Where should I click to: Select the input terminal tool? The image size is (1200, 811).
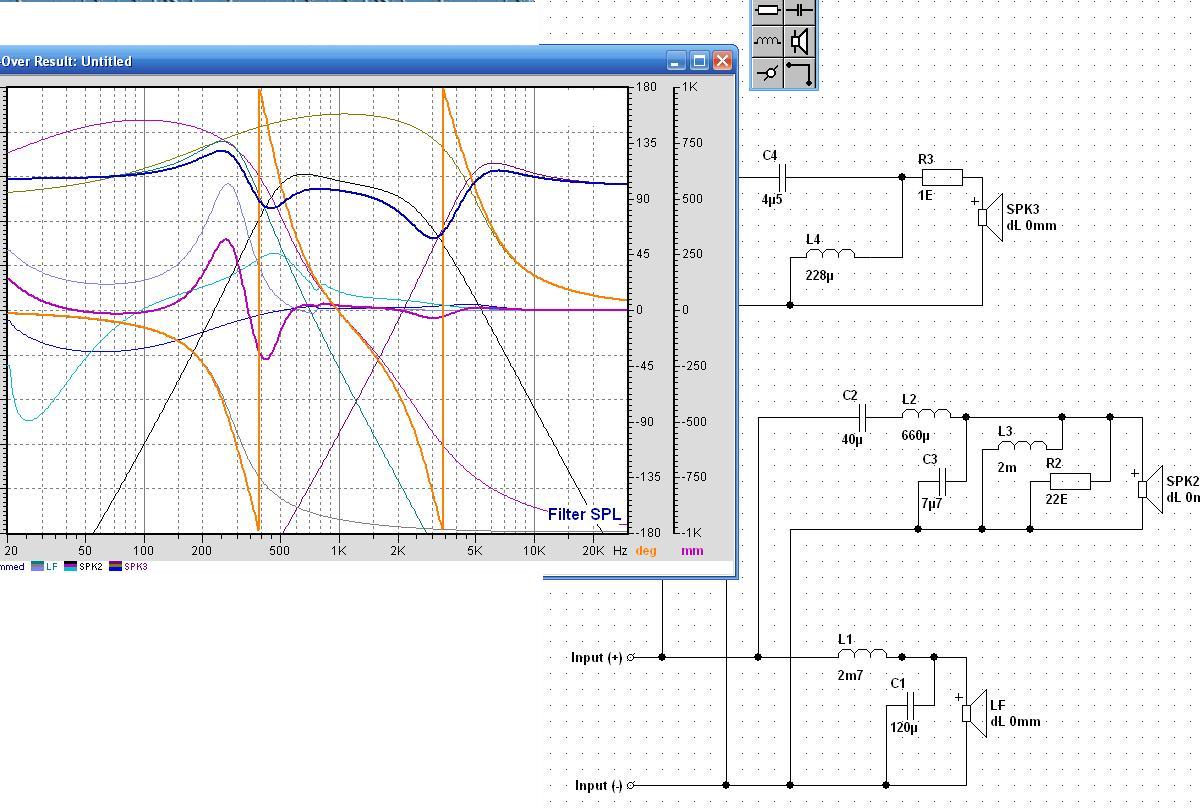point(767,73)
